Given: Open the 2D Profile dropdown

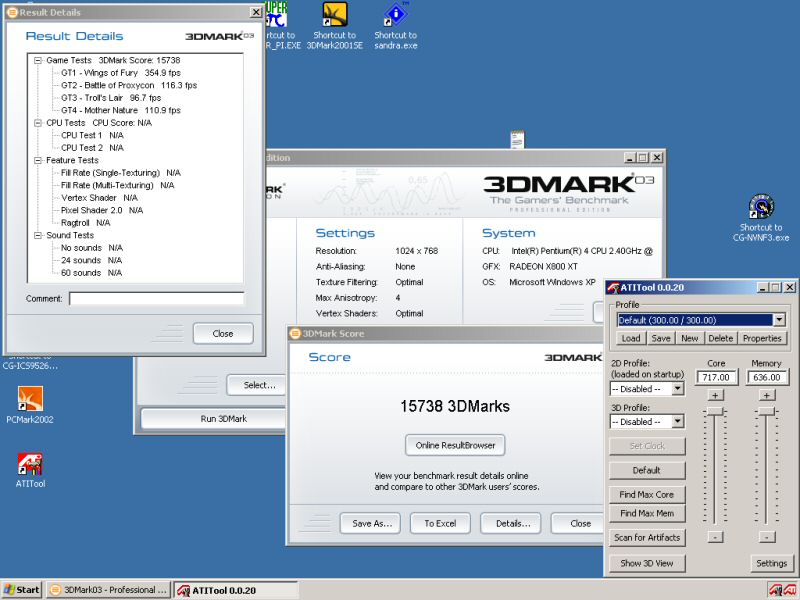Looking at the screenshot, I should (678, 389).
